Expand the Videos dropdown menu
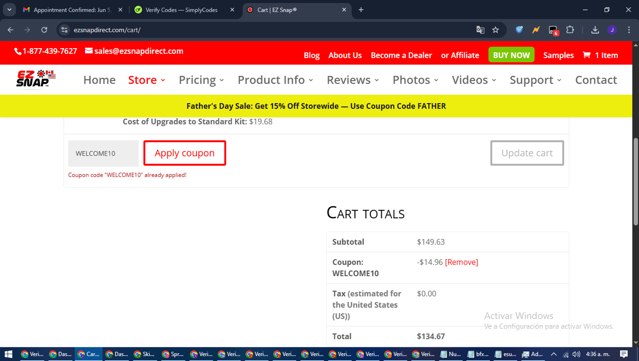639x361 pixels. coord(474,80)
